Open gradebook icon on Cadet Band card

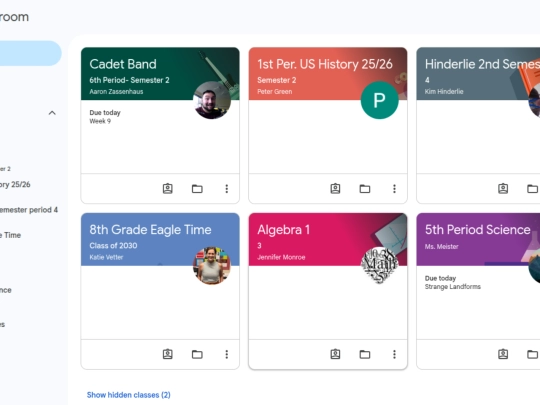coord(168,188)
